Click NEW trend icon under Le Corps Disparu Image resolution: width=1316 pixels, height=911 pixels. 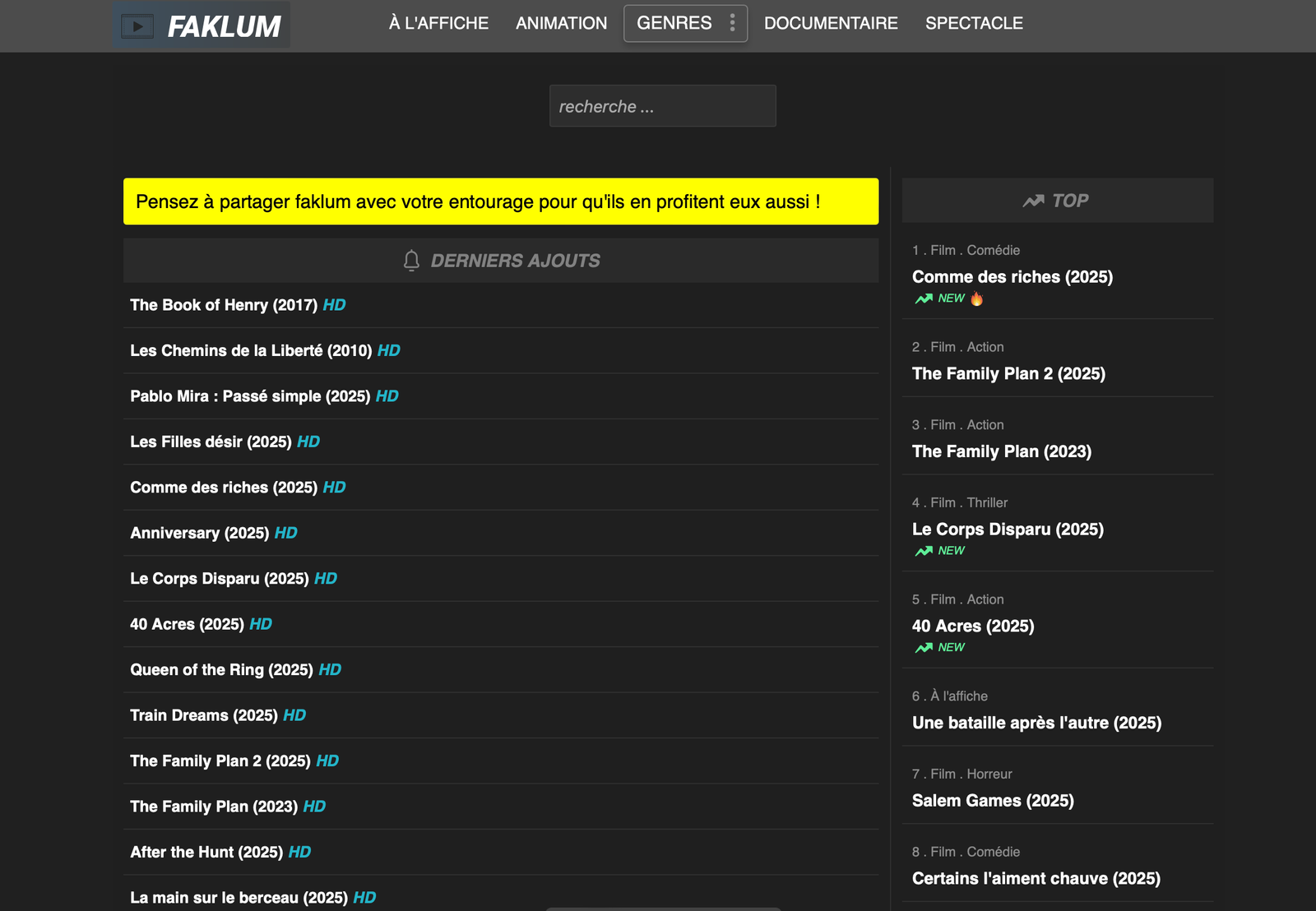tap(924, 551)
